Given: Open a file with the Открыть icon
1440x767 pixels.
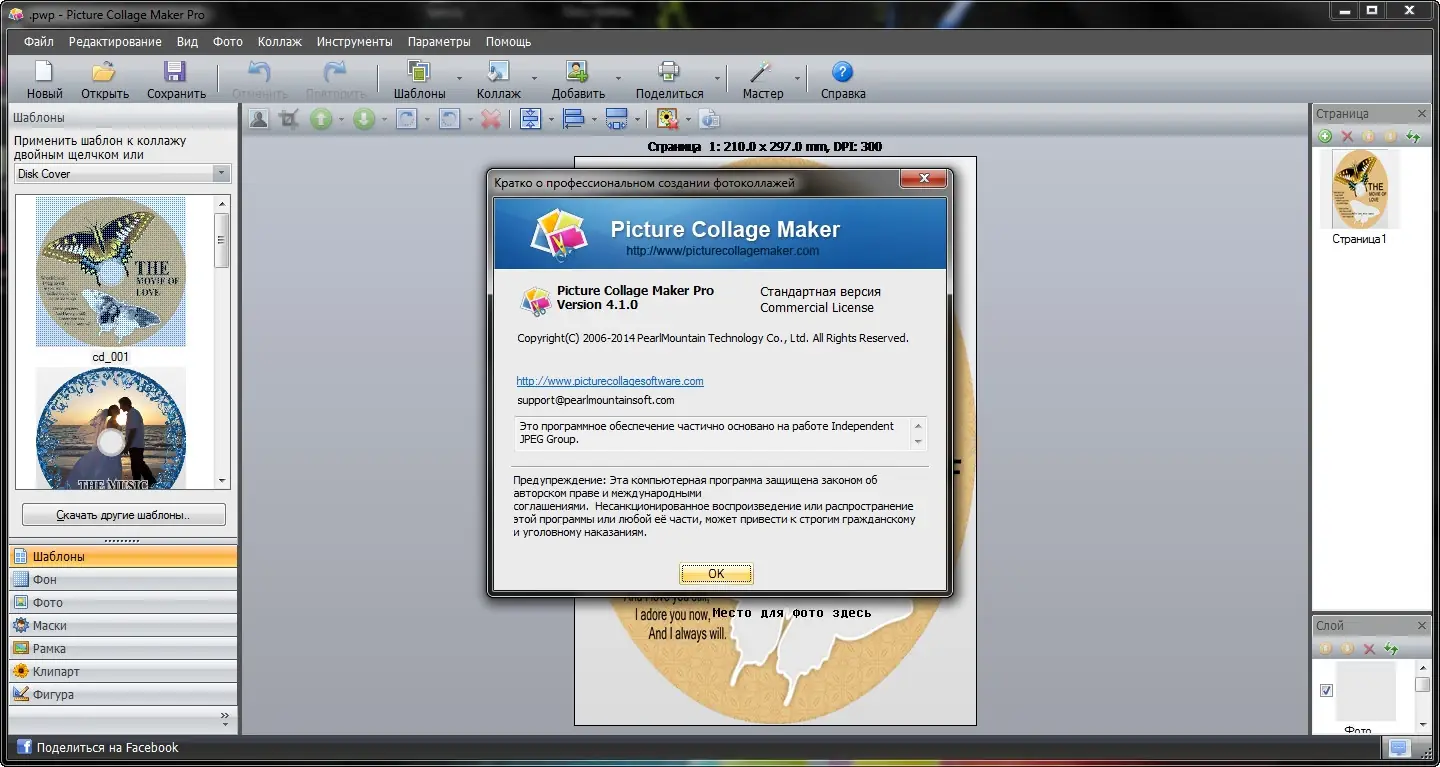Looking at the screenshot, I should (104, 72).
